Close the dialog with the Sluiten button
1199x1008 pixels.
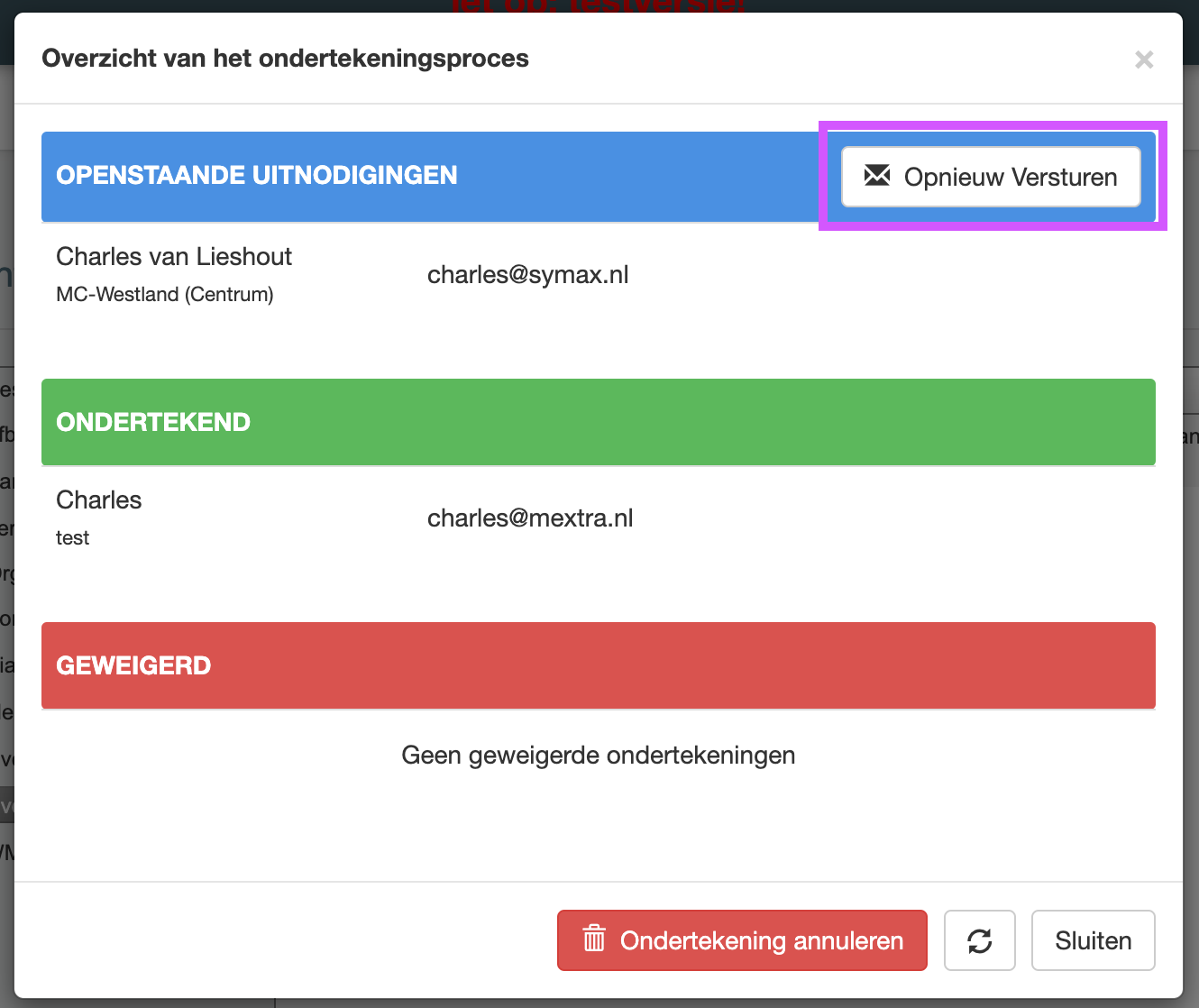[x=1094, y=940]
